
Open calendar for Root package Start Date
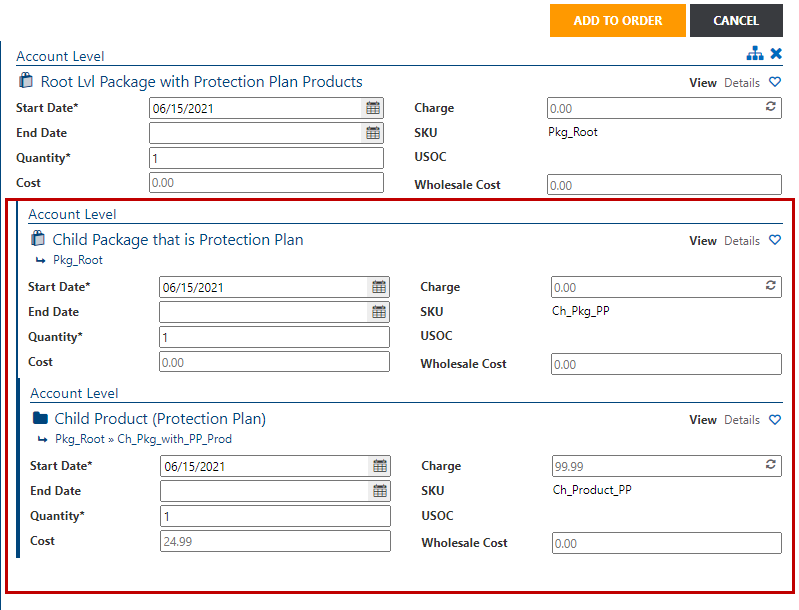(x=373, y=108)
